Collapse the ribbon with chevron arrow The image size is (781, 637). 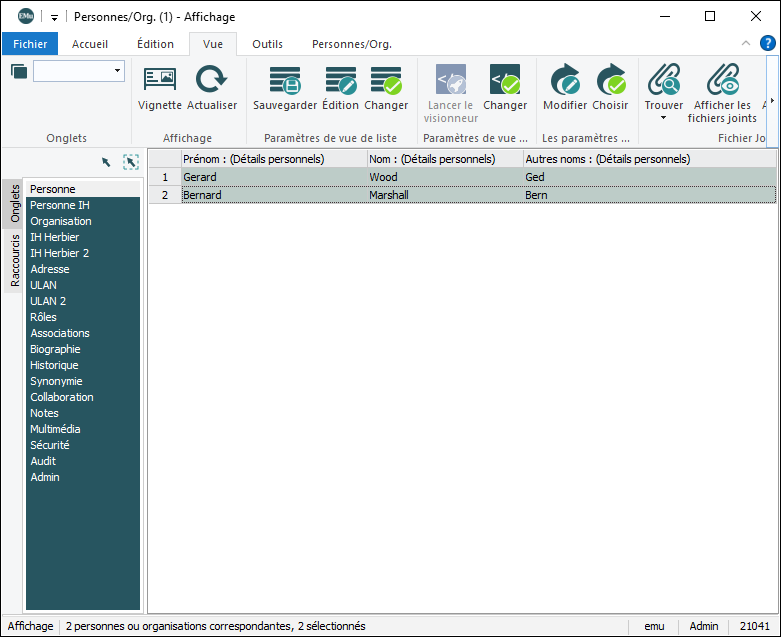coord(746,43)
